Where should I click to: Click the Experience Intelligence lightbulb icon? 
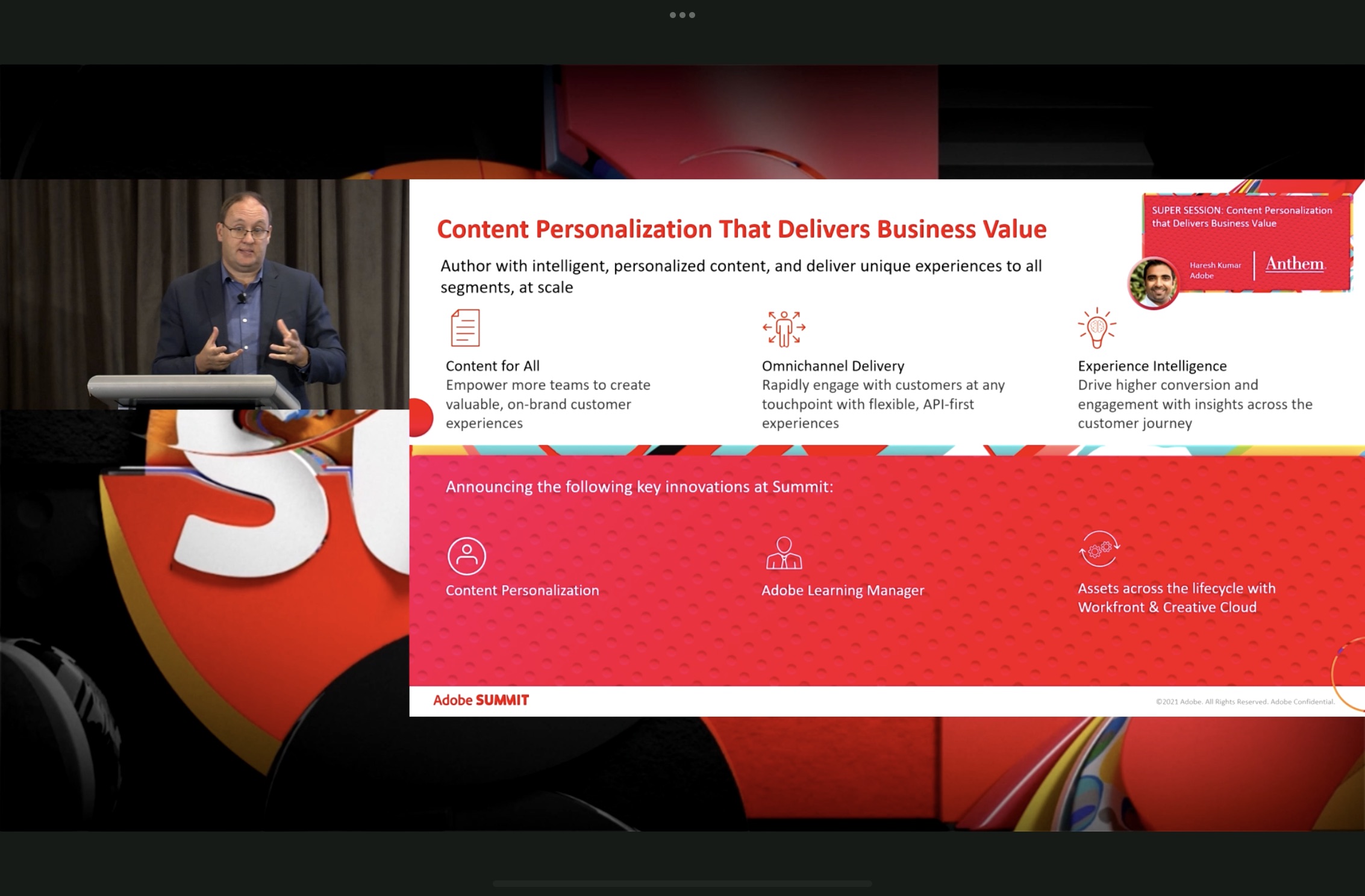point(1097,328)
